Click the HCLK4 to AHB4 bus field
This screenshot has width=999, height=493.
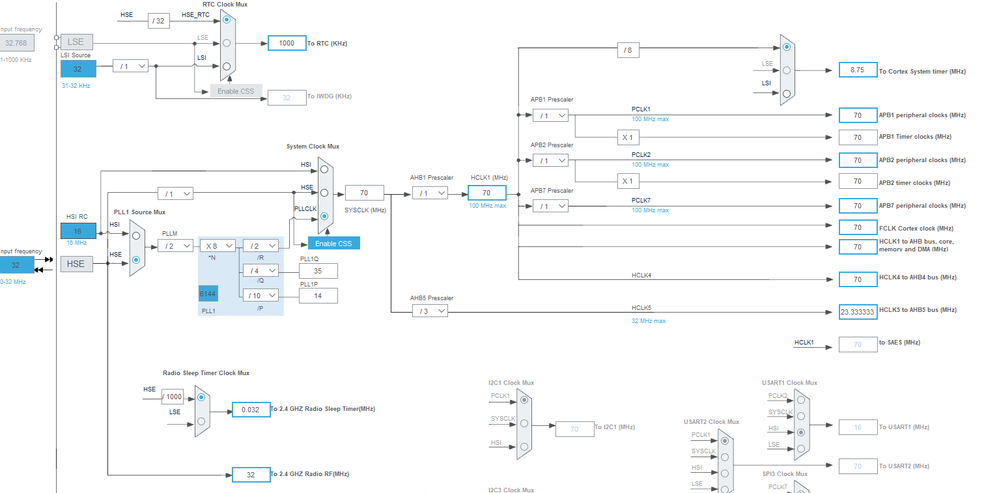pyautogui.click(x=858, y=279)
